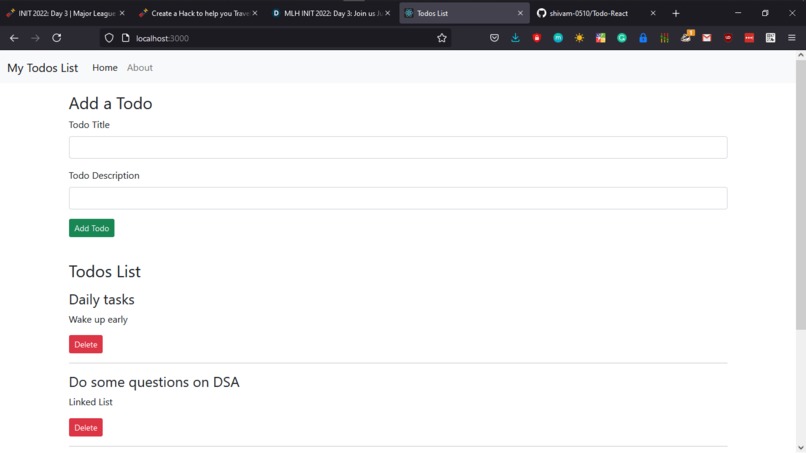Click the 'Linked List' description text

[x=90, y=402]
